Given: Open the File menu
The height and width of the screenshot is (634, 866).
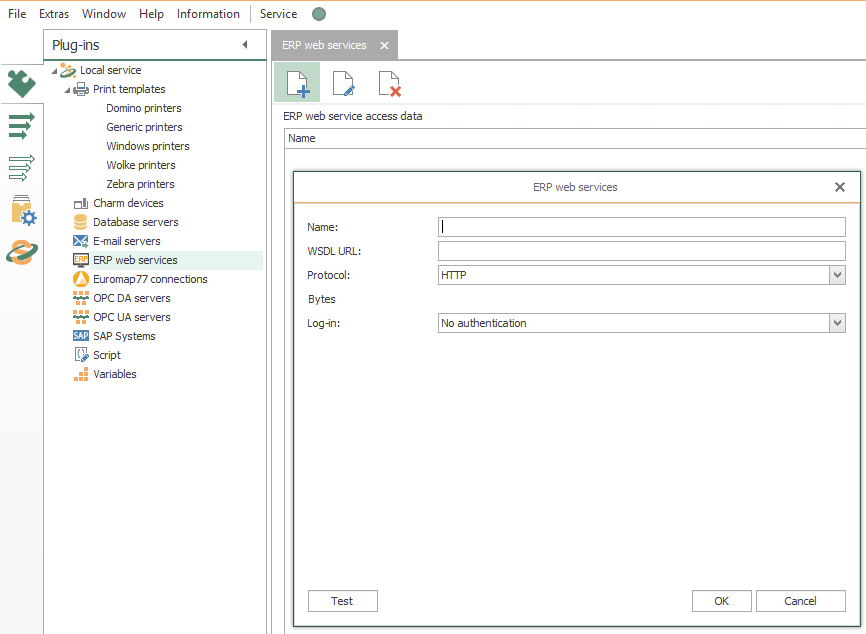Looking at the screenshot, I should pyautogui.click(x=17, y=14).
